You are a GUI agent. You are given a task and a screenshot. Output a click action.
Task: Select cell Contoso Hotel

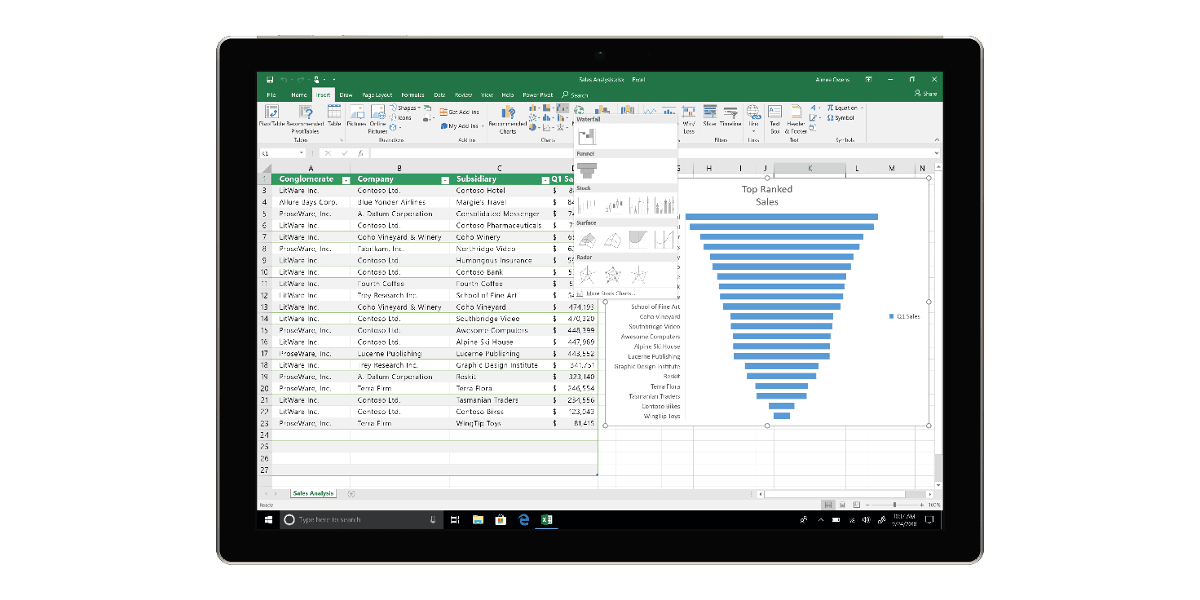(500, 190)
